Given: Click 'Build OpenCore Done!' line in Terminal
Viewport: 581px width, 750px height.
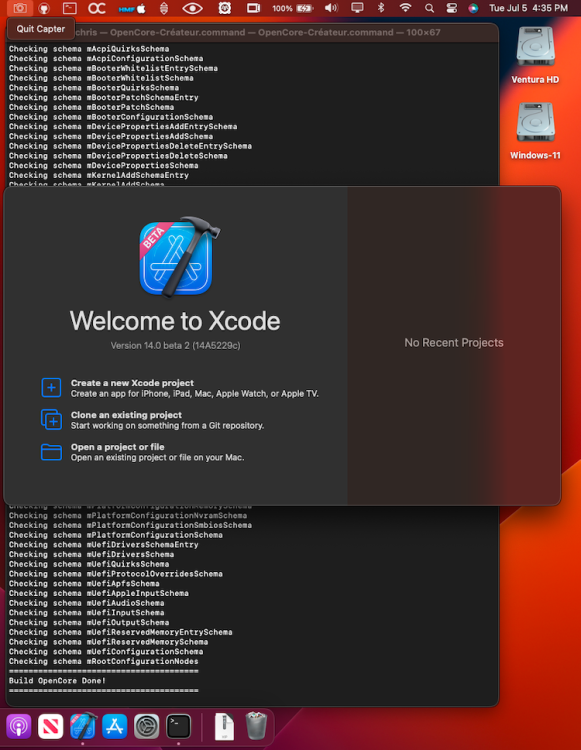Looking at the screenshot, I should 57,681.
